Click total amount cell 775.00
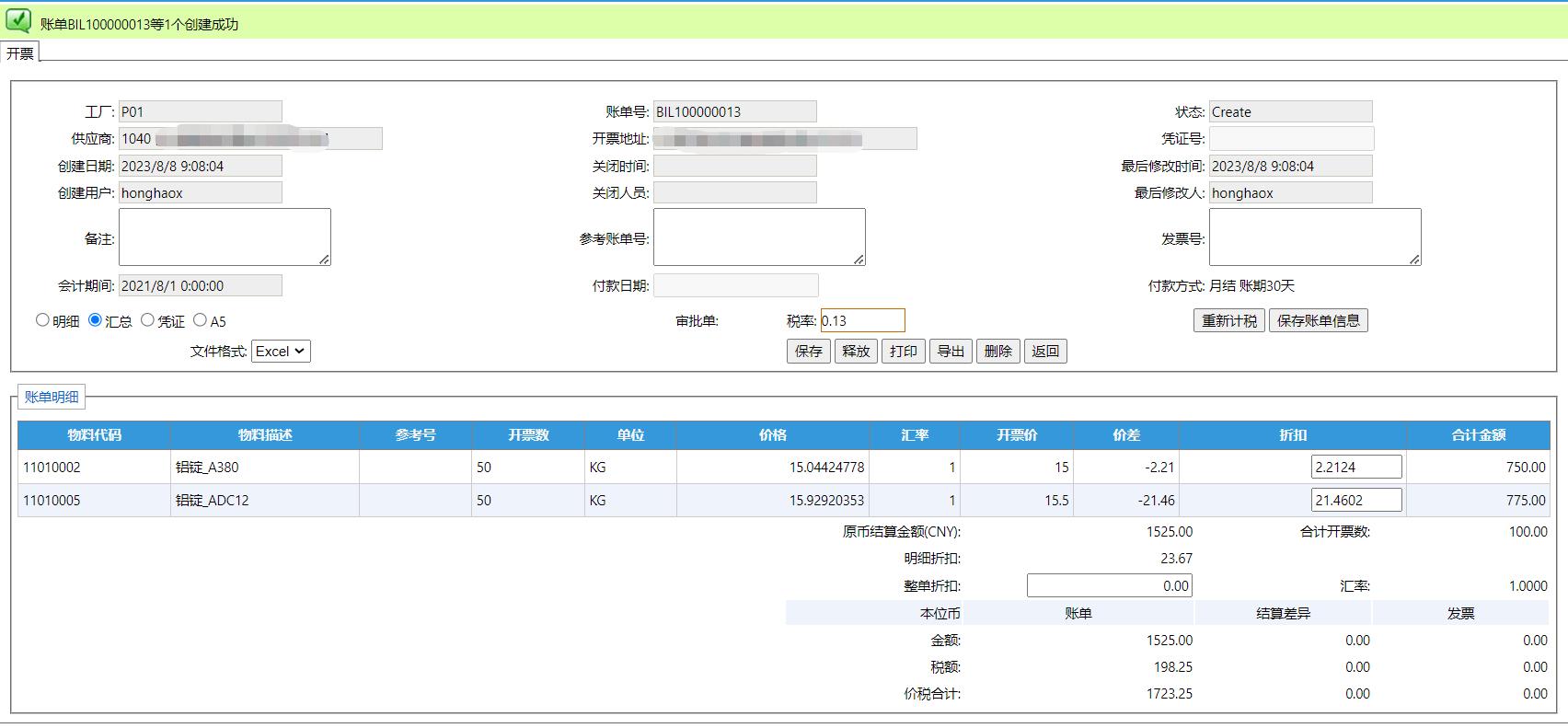Screen dimensions: 1568x728 tap(1479, 500)
